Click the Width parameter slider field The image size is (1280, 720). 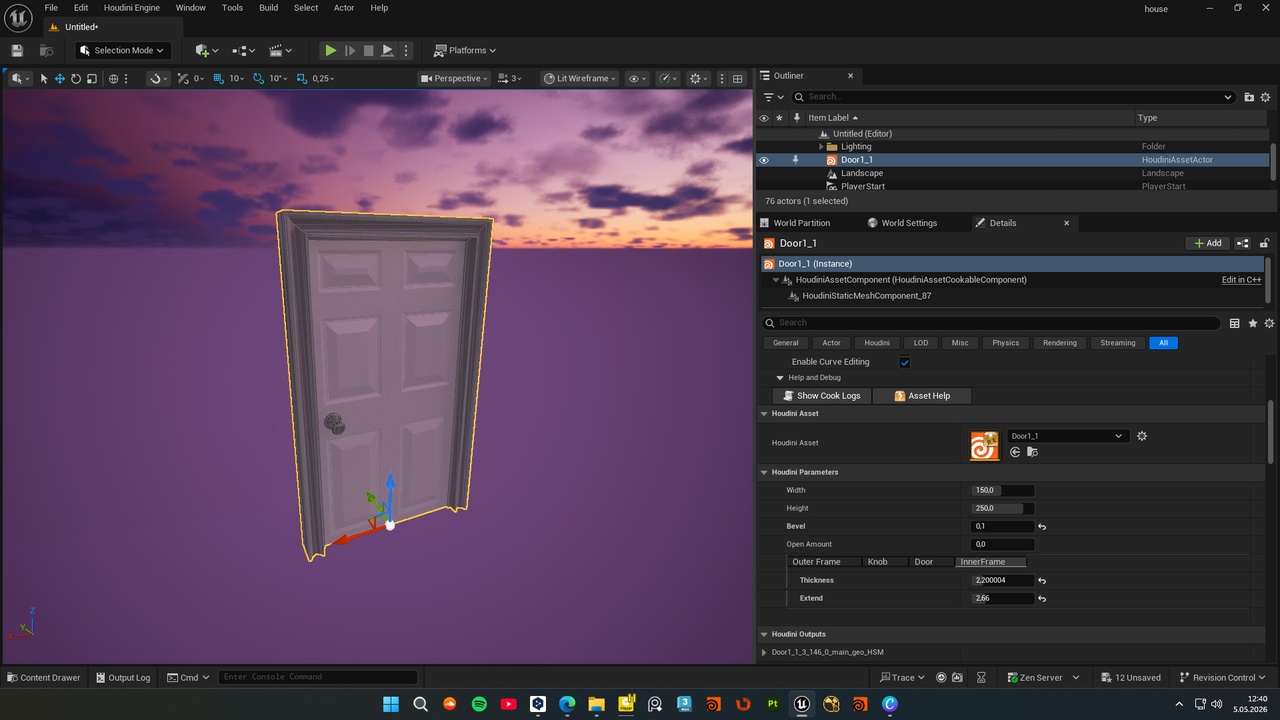point(1003,490)
